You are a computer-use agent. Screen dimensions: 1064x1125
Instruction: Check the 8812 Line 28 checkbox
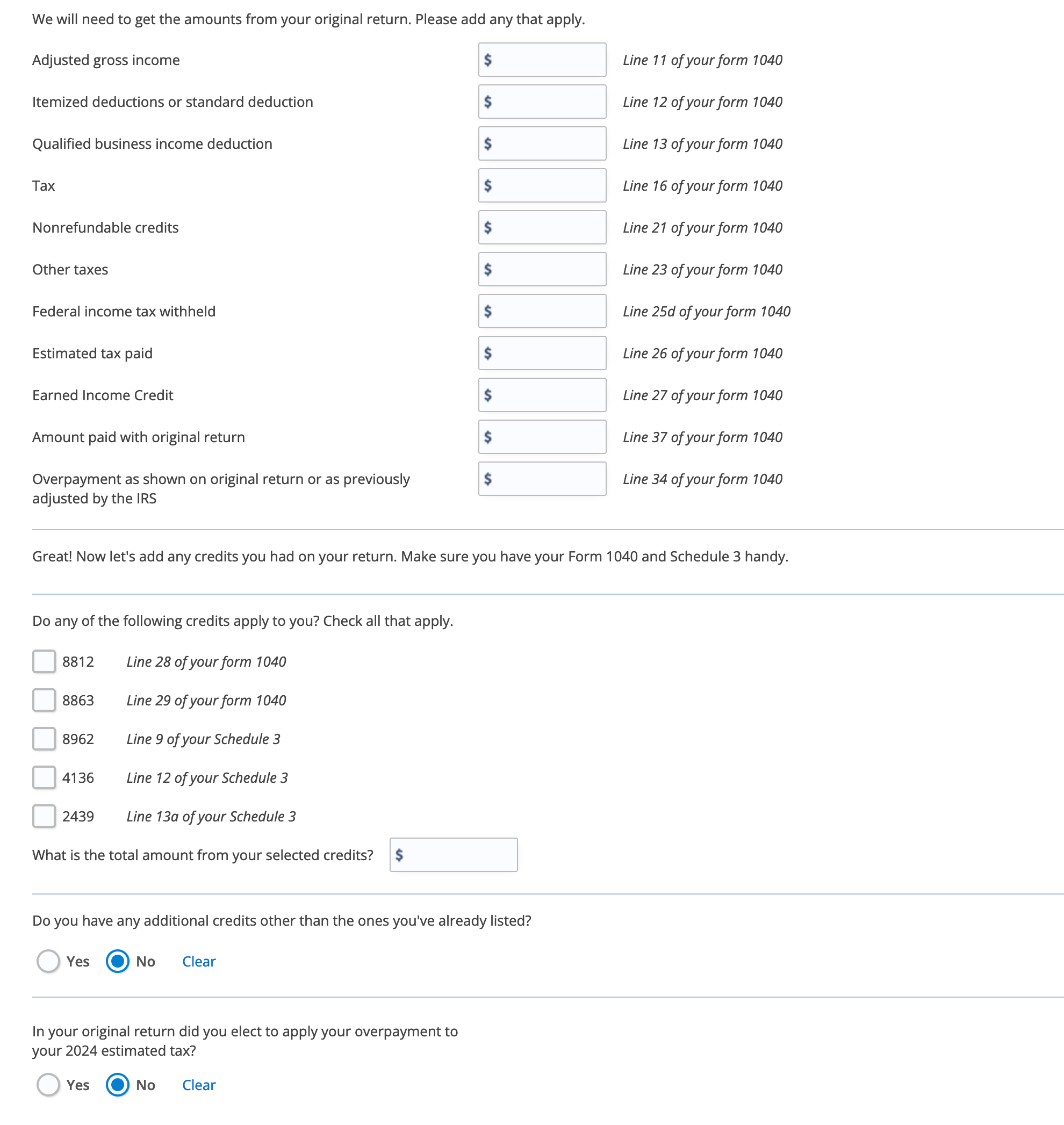(x=45, y=661)
